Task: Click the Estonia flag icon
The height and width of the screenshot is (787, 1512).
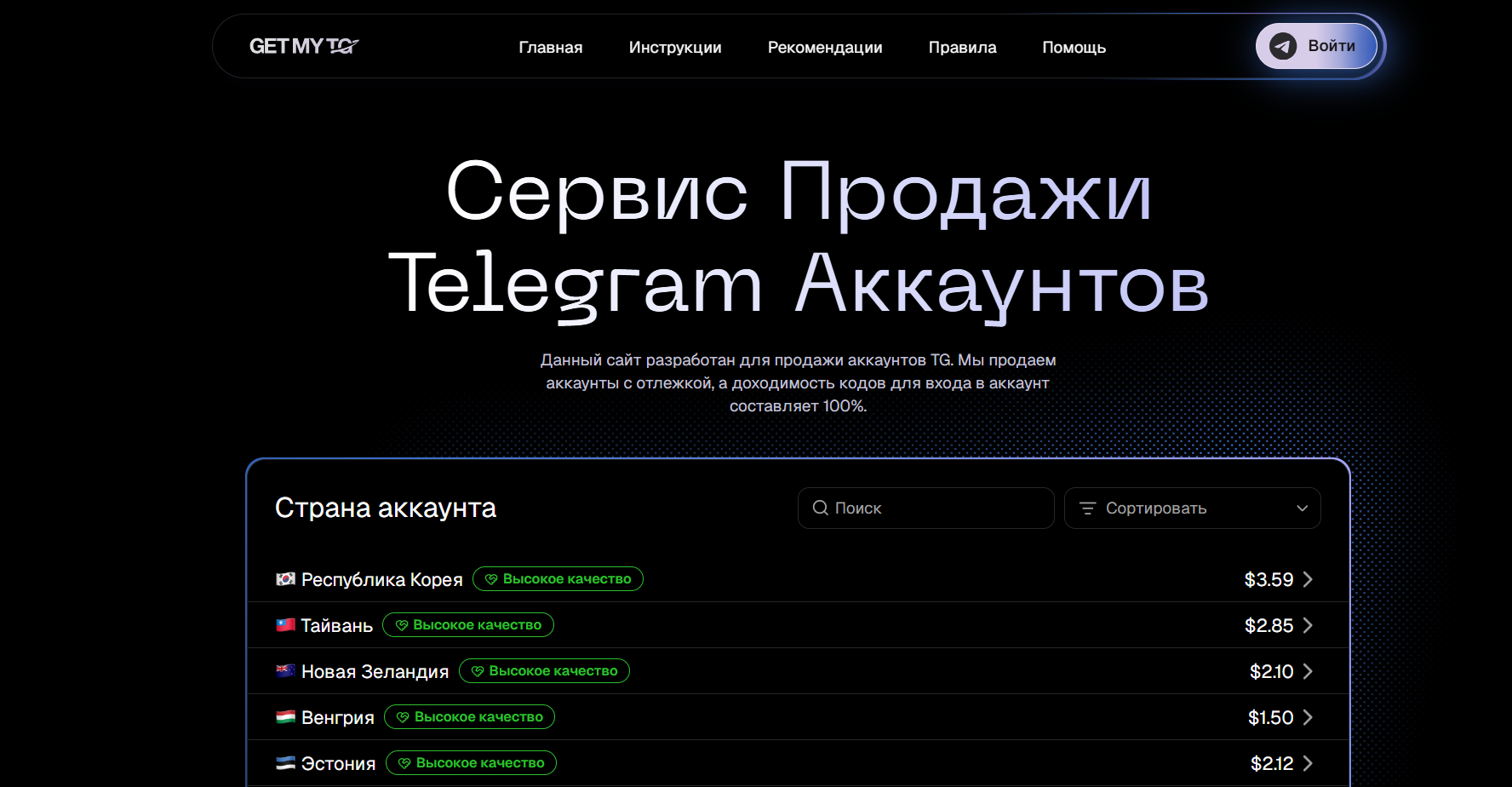Action: point(286,763)
